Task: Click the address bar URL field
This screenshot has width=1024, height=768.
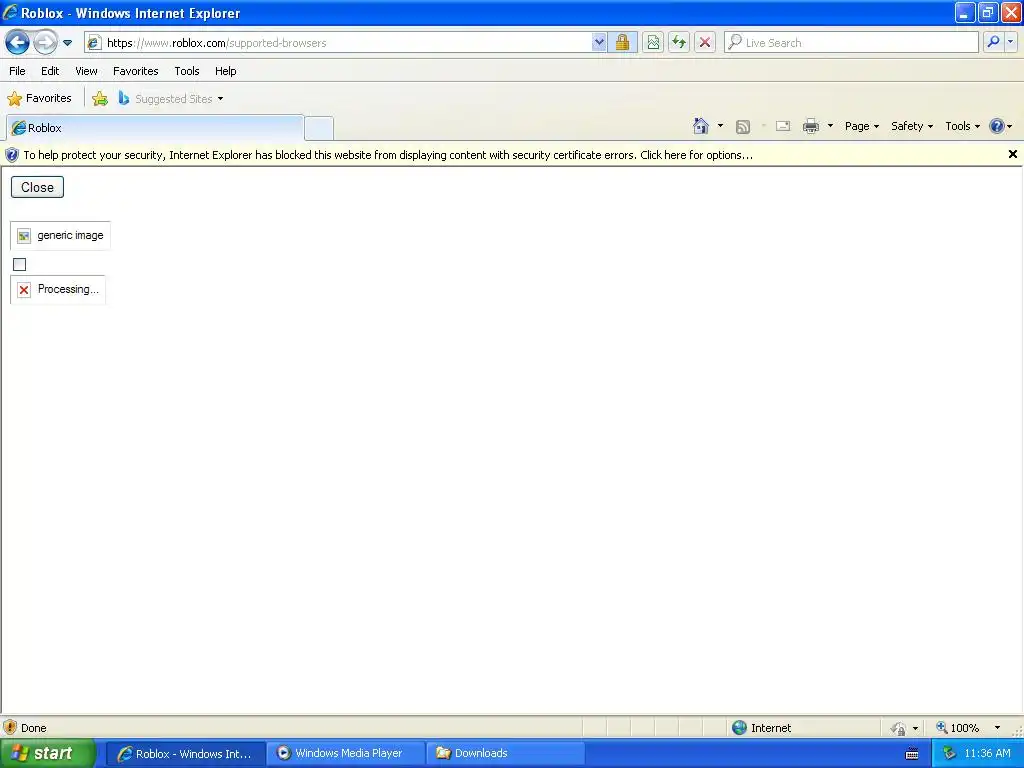Action: (338, 43)
